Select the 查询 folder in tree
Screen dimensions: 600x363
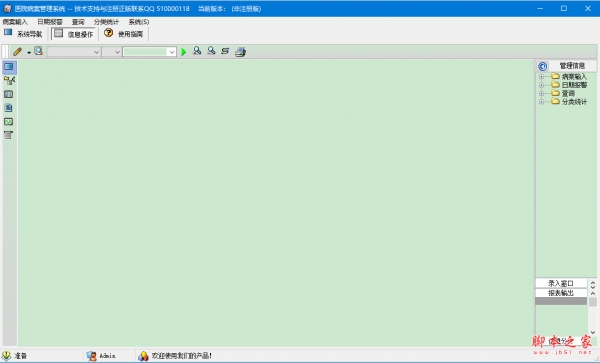[x=563, y=93]
